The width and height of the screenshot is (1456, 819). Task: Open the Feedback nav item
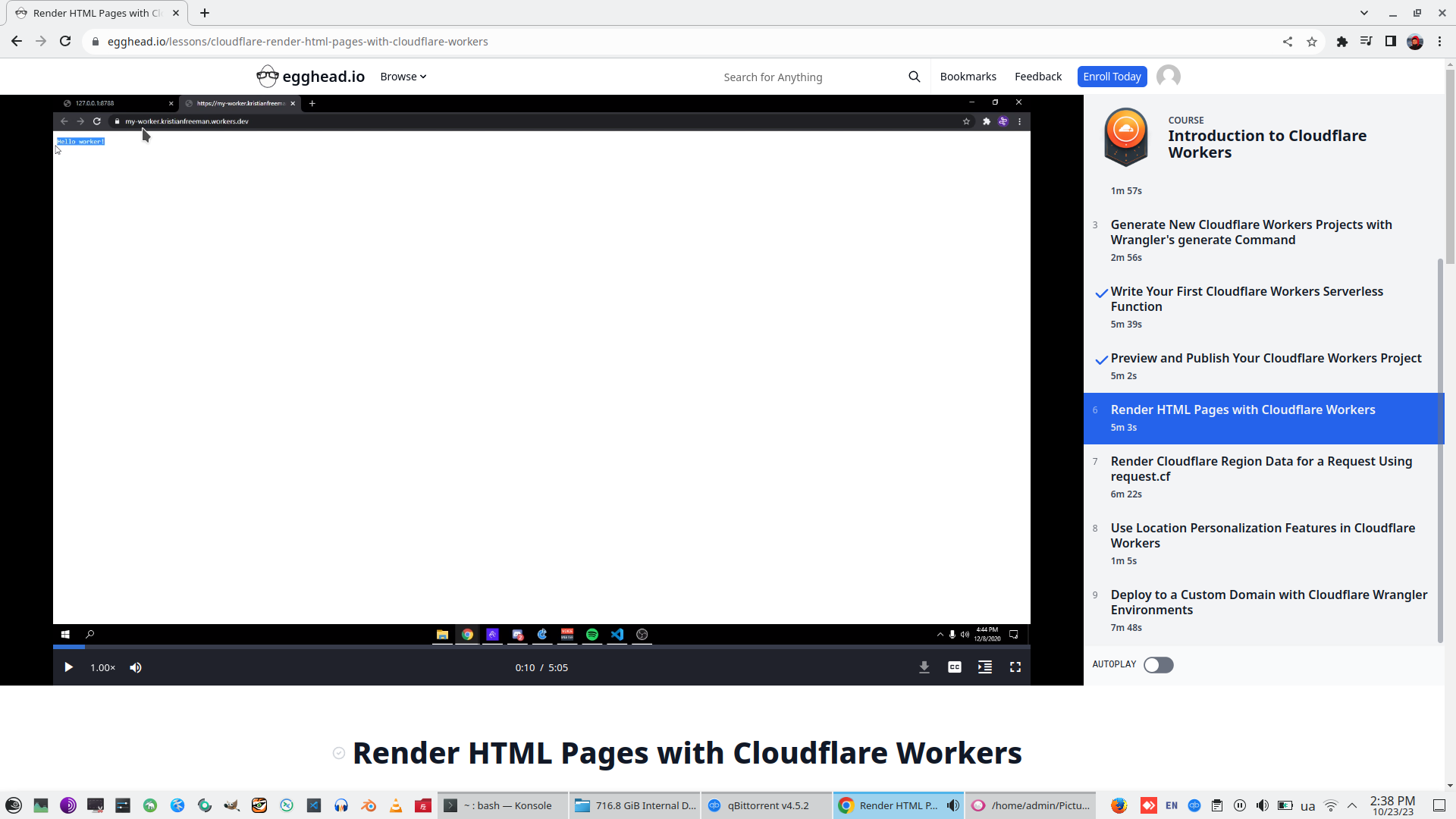[1037, 77]
